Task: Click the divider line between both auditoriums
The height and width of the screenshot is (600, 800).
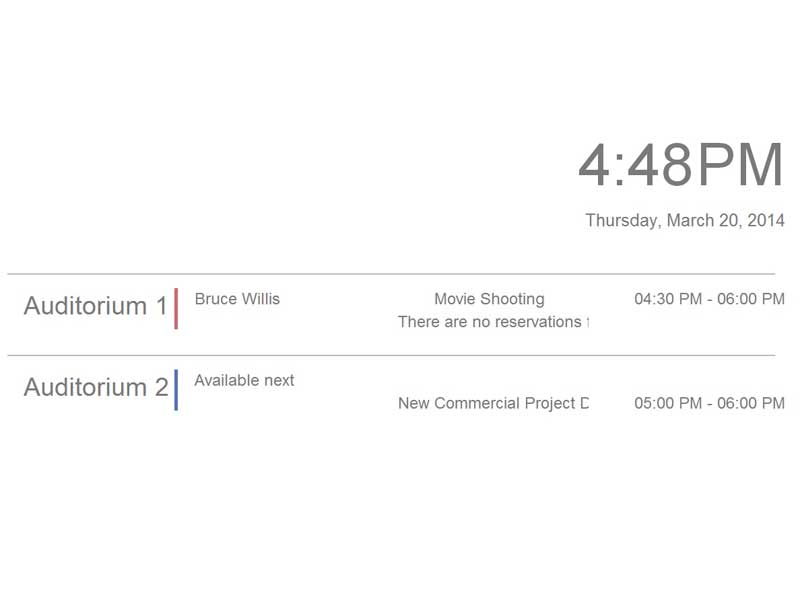Action: (x=391, y=355)
